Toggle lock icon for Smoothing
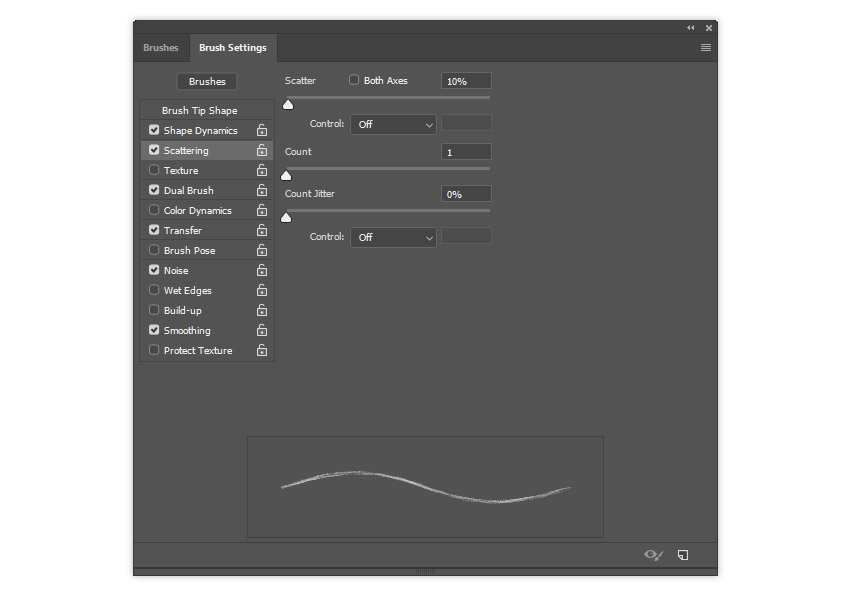850x596 pixels. pos(262,330)
